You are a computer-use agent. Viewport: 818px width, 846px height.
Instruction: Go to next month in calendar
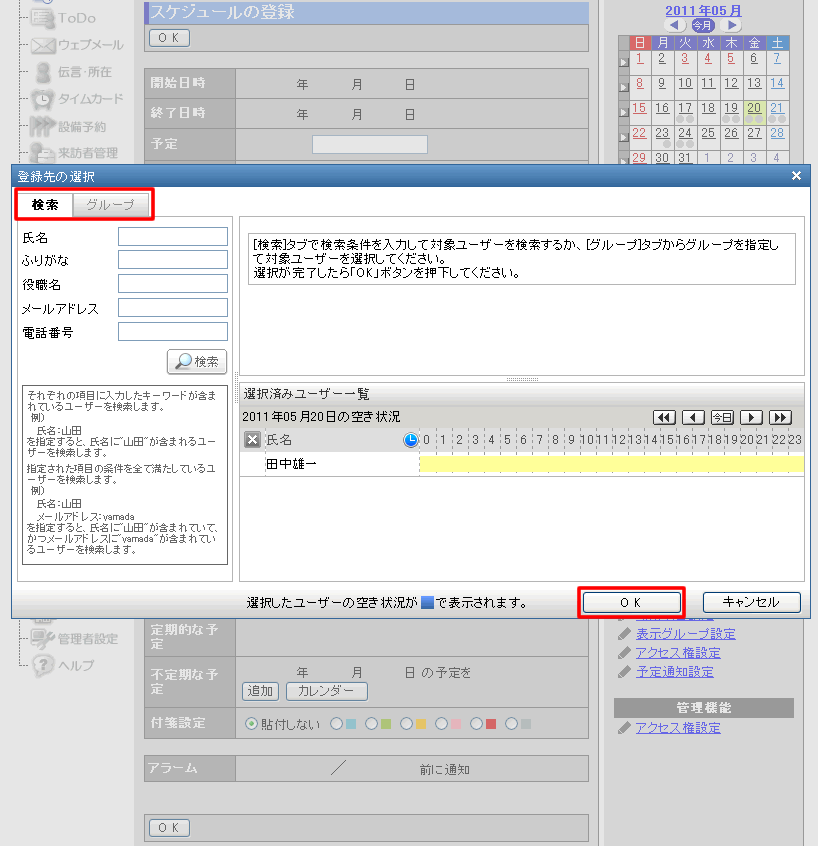point(732,25)
